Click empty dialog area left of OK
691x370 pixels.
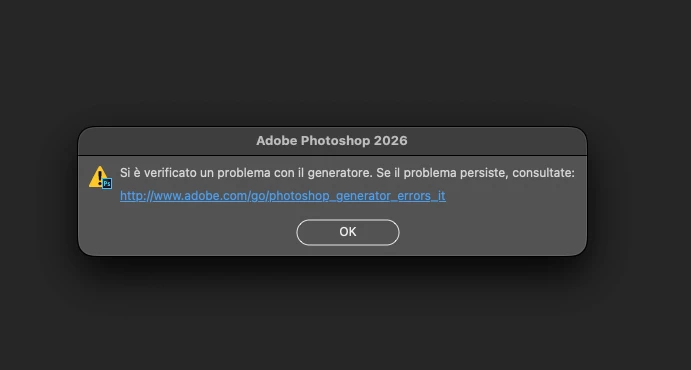click(187, 232)
